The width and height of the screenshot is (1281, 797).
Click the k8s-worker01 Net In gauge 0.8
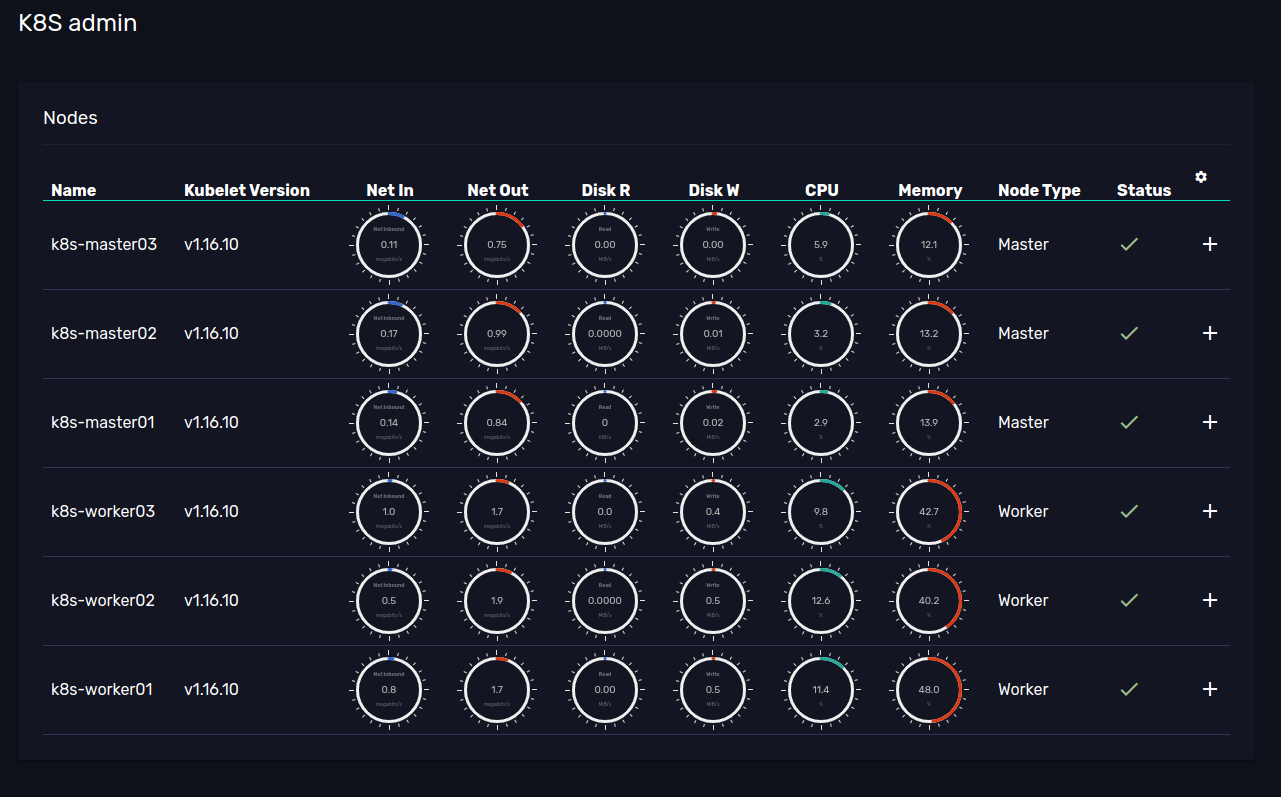point(390,689)
